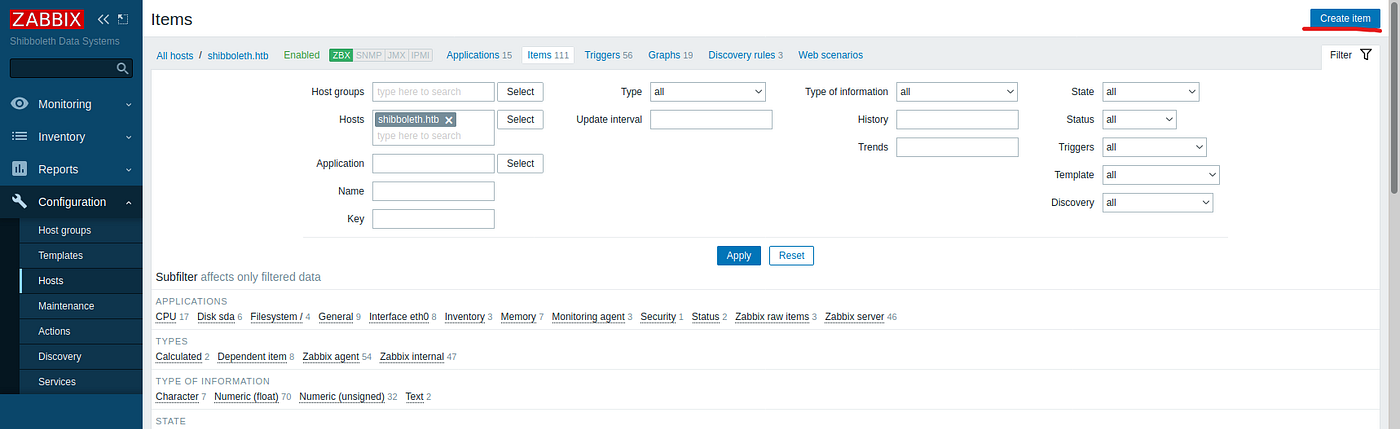Filter by Numeric (float) information type
This screenshot has width=1400, height=429.
pos(246,397)
